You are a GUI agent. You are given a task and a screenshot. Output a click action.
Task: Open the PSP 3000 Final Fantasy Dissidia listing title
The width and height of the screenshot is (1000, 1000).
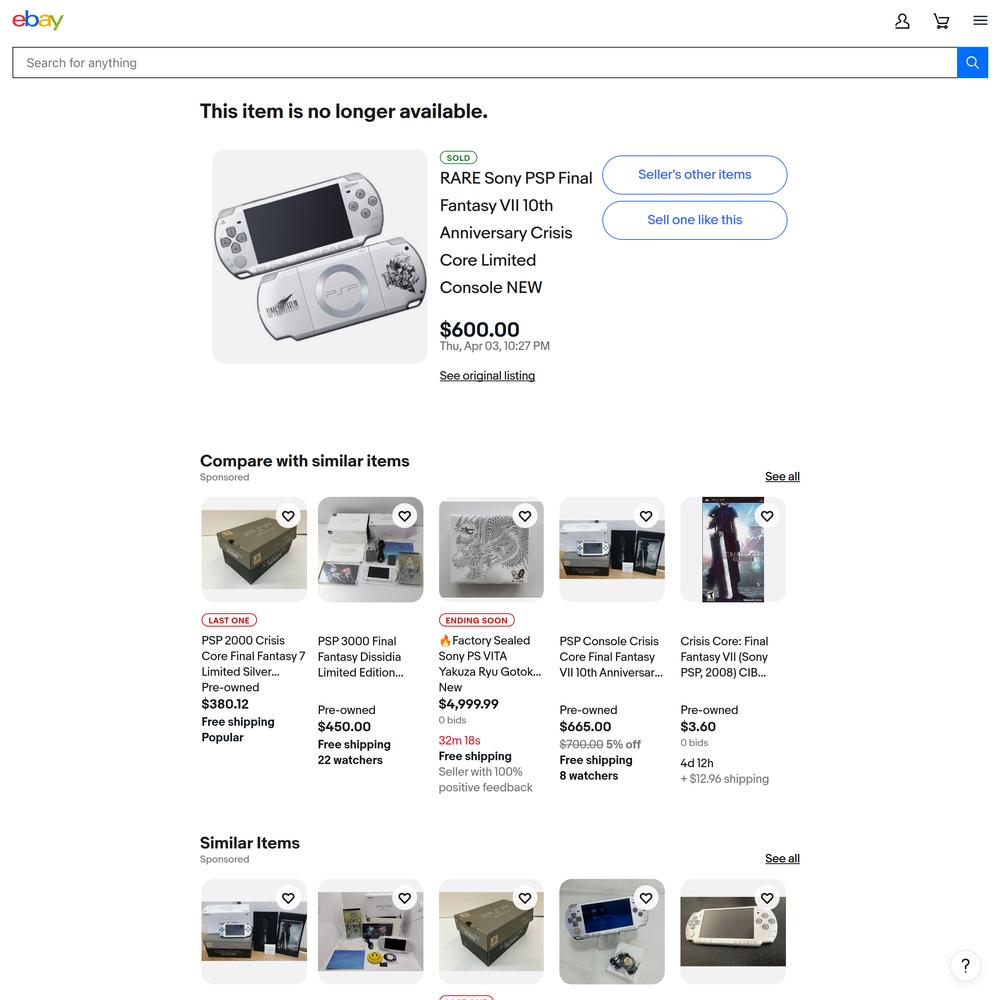click(360, 657)
